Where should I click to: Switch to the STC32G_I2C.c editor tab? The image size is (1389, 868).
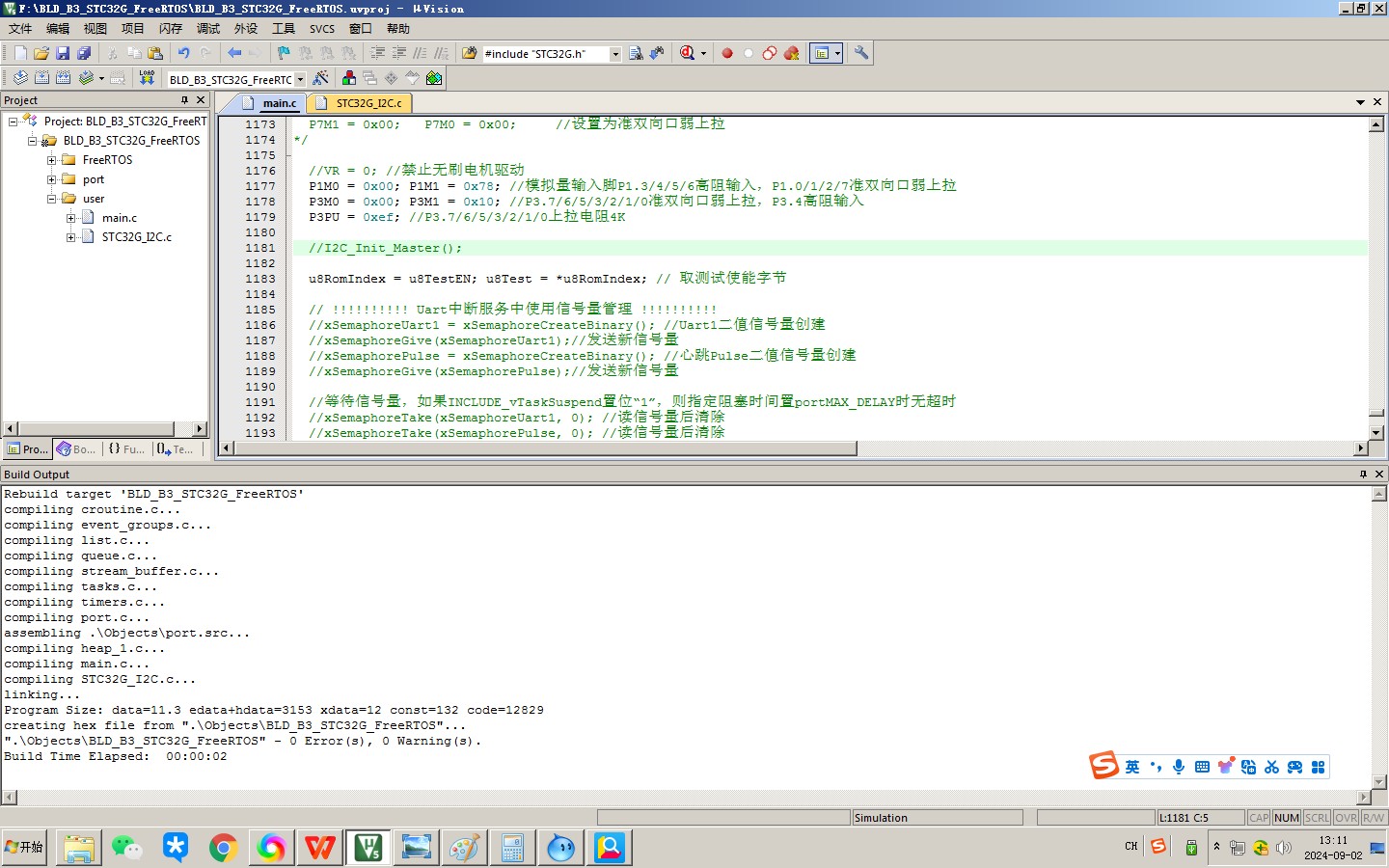(360, 102)
